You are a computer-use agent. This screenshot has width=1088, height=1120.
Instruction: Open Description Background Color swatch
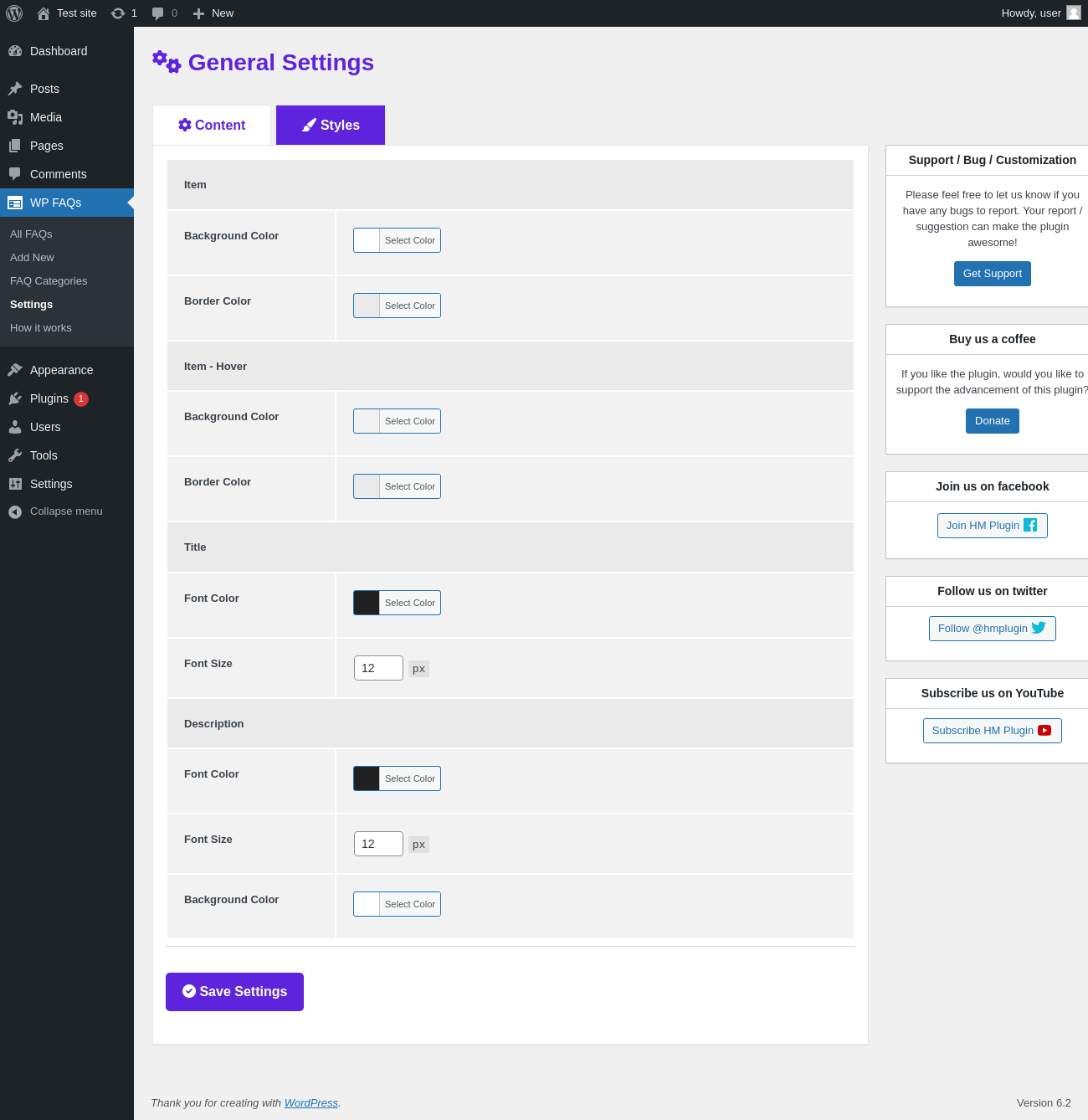pos(367,904)
